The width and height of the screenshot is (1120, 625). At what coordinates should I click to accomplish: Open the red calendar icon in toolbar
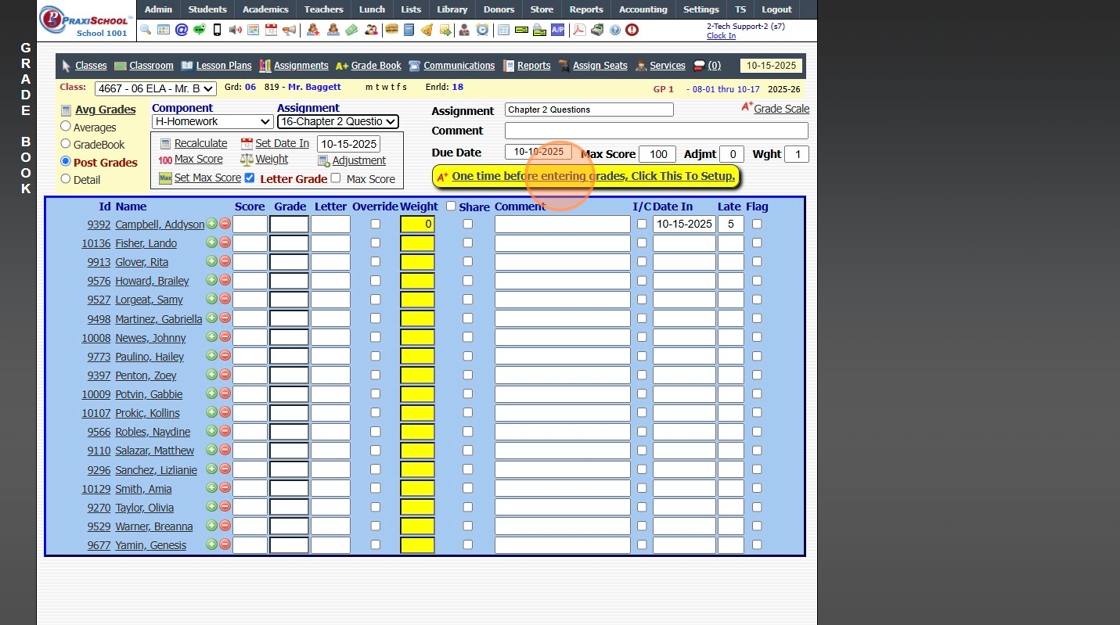pyautogui.click(x=271, y=30)
